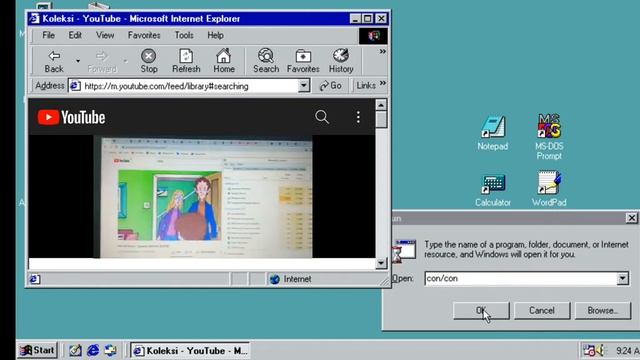This screenshot has width=640, height=360.
Task: Expand the Links bar chevron
Action: pyautogui.click(x=383, y=84)
